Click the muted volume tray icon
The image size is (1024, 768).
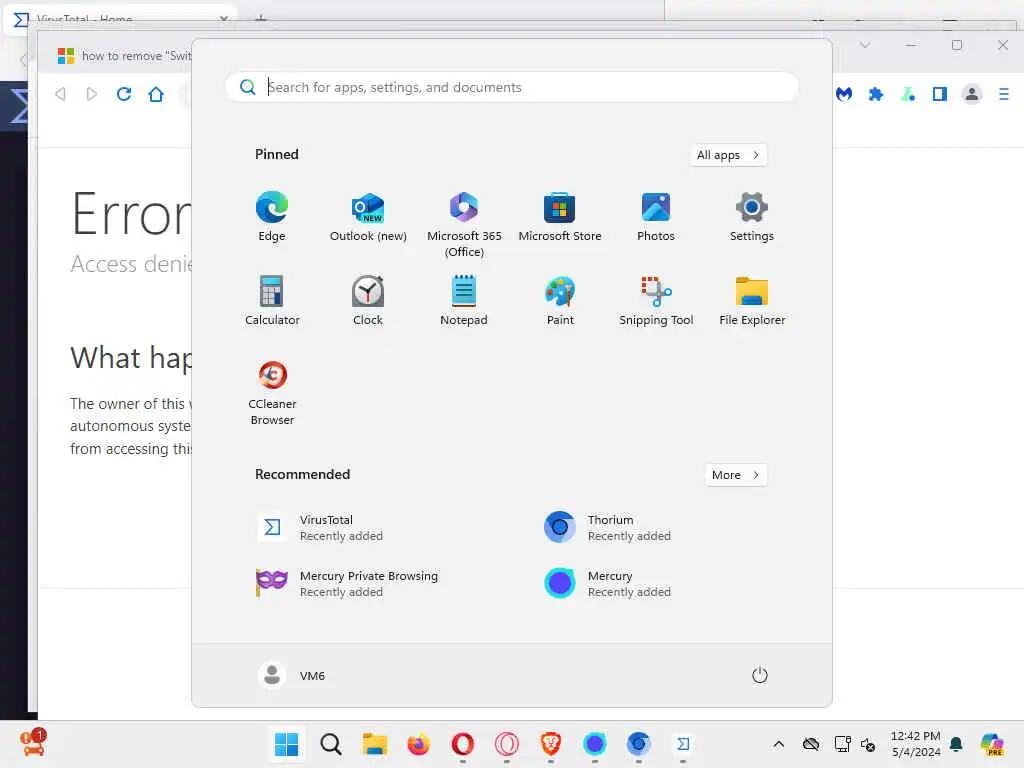click(867, 744)
